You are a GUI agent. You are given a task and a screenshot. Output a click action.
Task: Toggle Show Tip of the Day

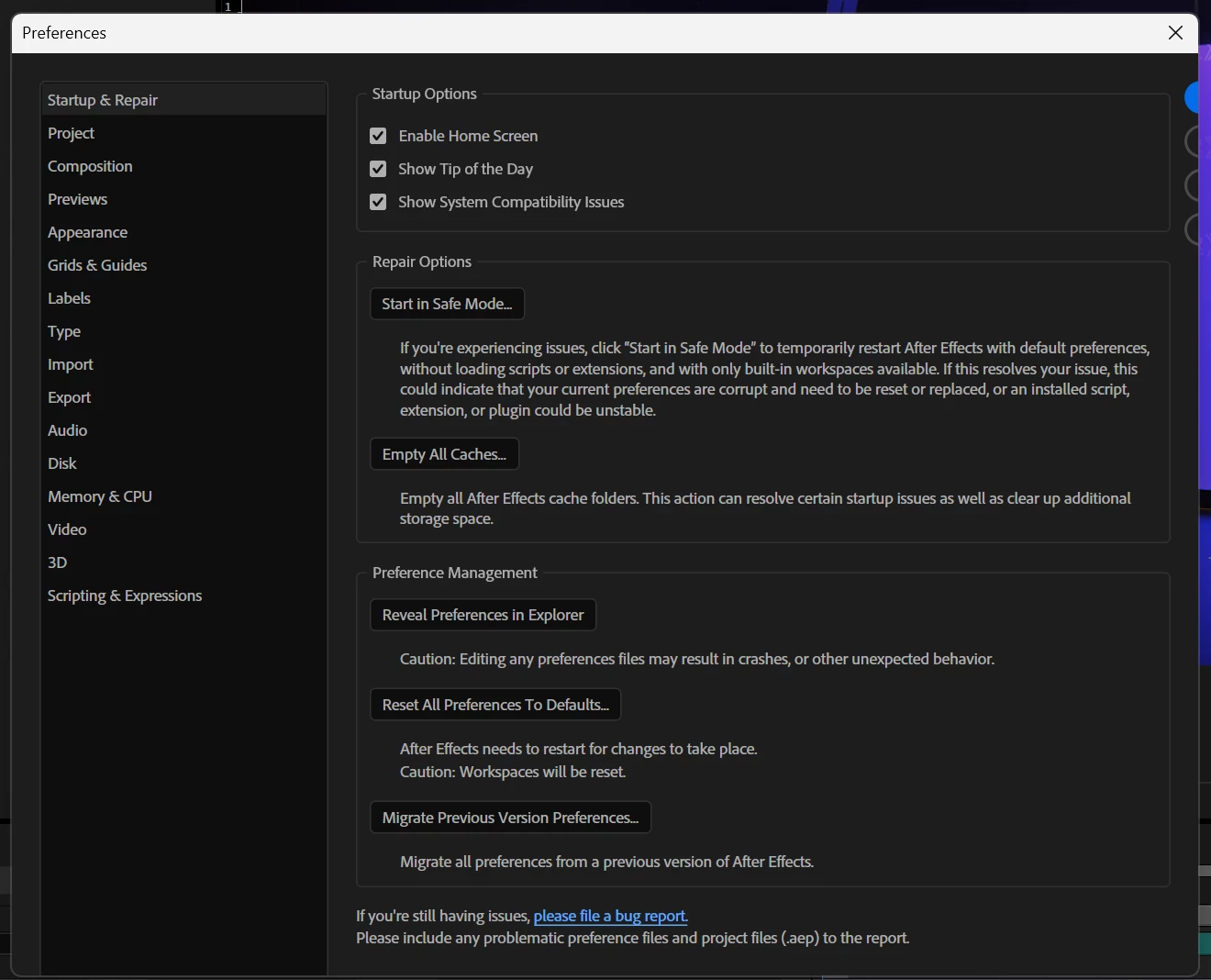pyautogui.click(x=378, y=169)
